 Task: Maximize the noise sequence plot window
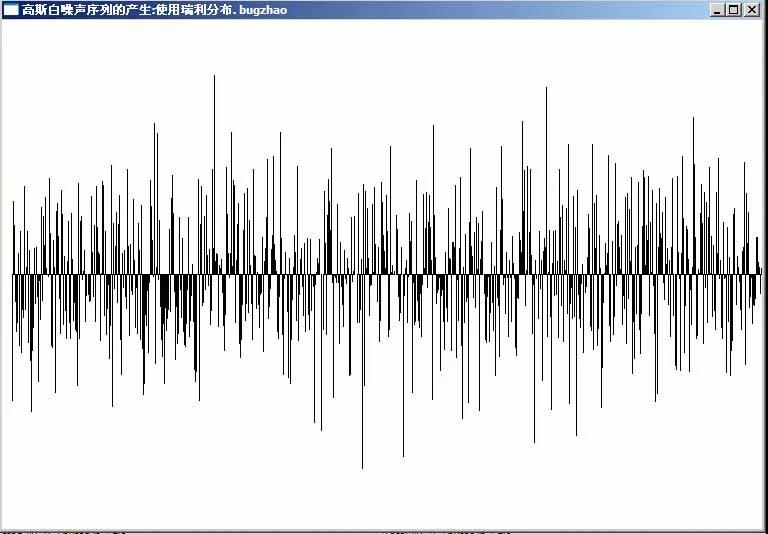coord(734,9)
